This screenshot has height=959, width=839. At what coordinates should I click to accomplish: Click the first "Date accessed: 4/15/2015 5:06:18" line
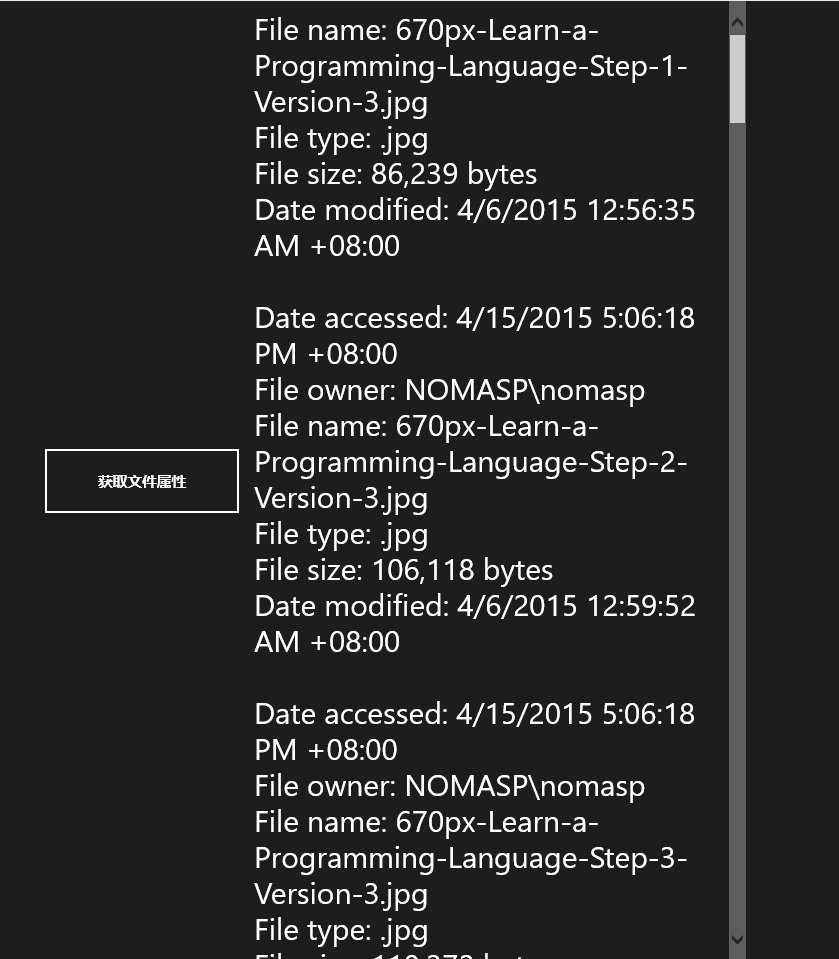474,318
